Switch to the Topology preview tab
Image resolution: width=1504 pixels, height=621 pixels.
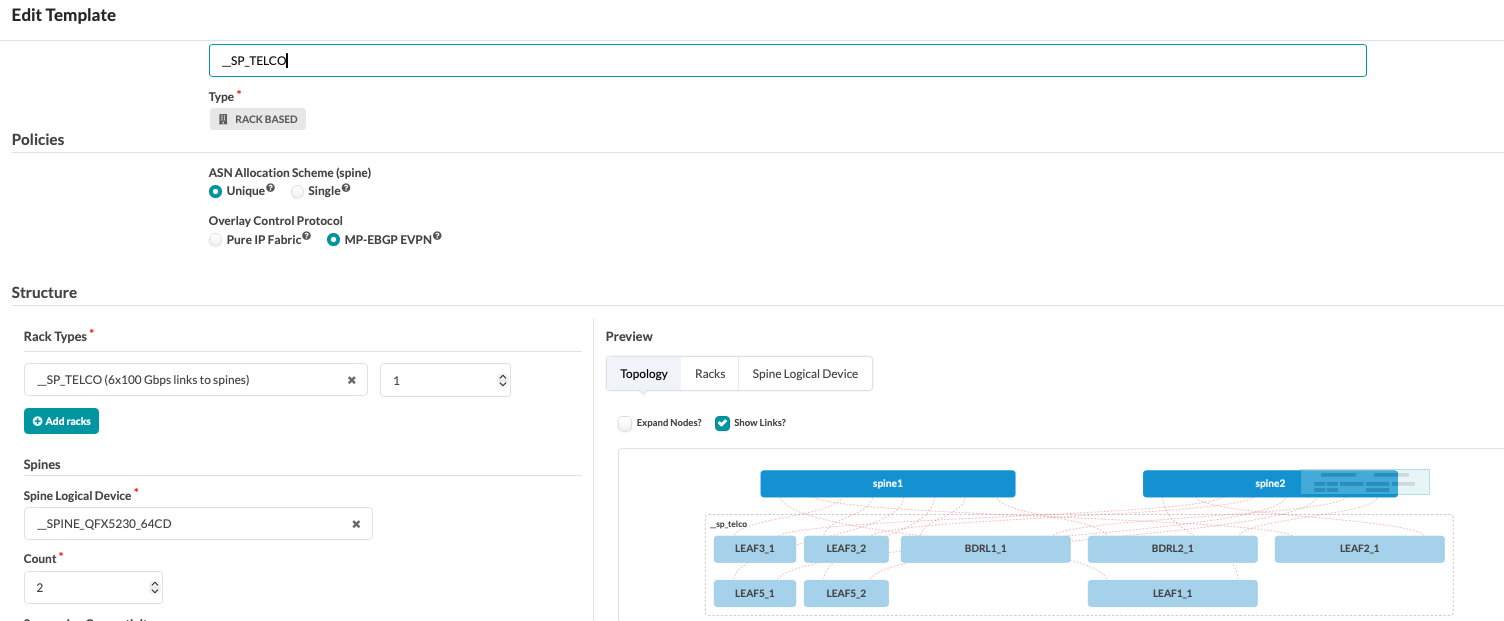[x=644, y=373]
